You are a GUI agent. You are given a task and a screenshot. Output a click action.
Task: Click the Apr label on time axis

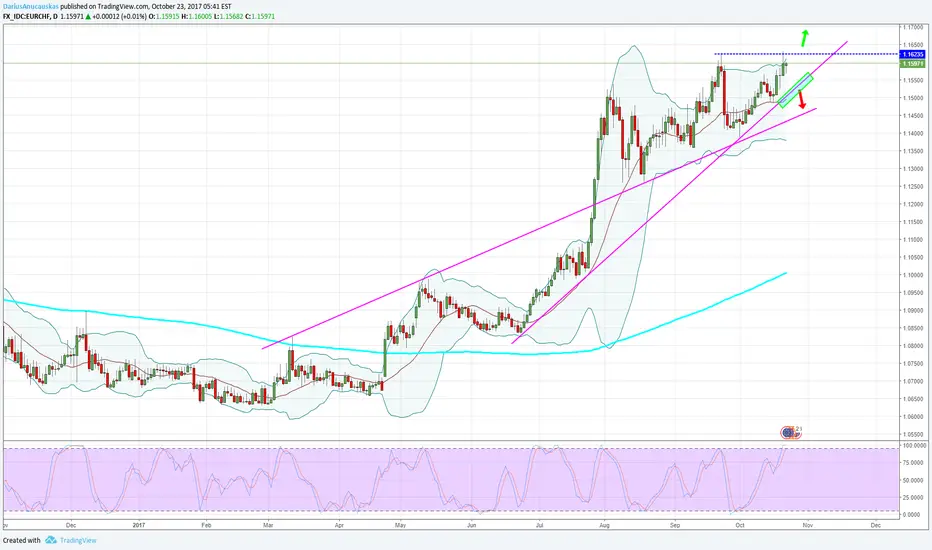(x=339, y=525)
